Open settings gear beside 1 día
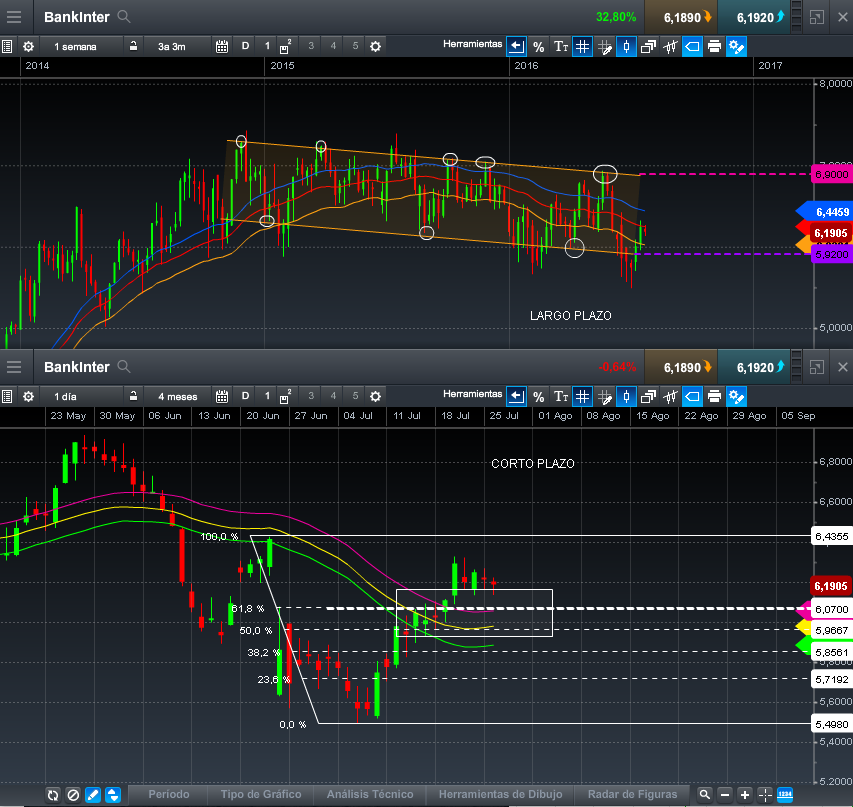Viewport: 853px width, 807px height. point(28,396)
